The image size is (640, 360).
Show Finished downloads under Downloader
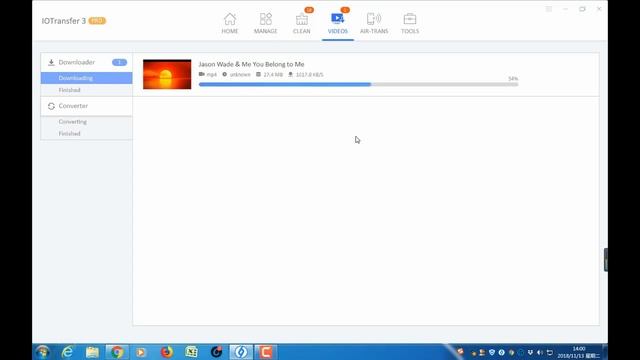pyautogui.click(x=69, y=90)
